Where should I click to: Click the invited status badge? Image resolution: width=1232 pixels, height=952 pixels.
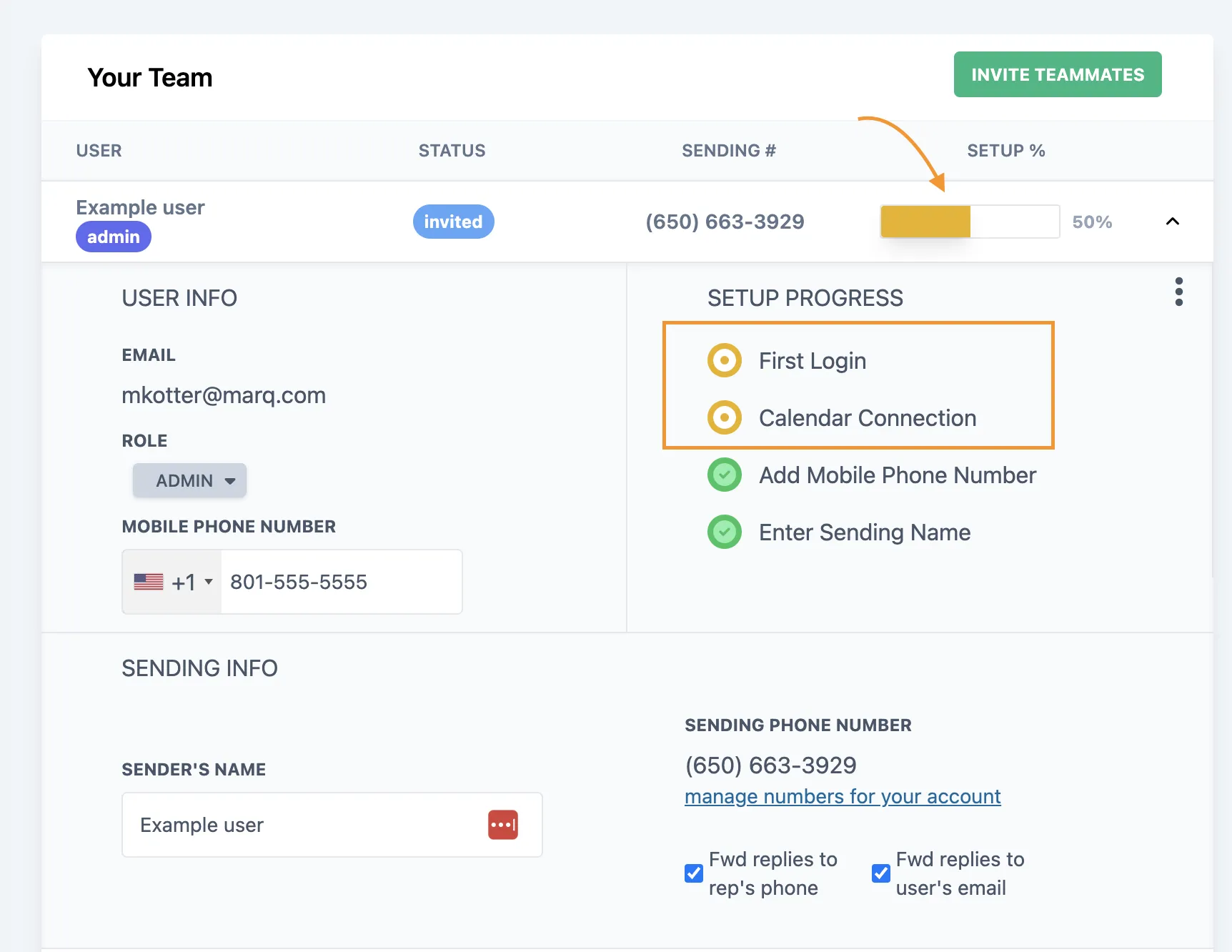pos(453,222)
